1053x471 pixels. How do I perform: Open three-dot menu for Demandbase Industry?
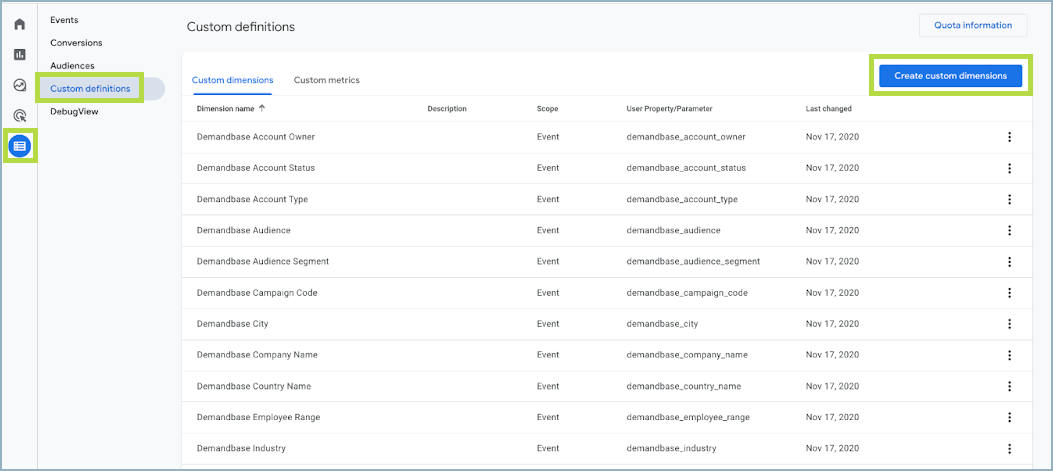[1009, 449]
